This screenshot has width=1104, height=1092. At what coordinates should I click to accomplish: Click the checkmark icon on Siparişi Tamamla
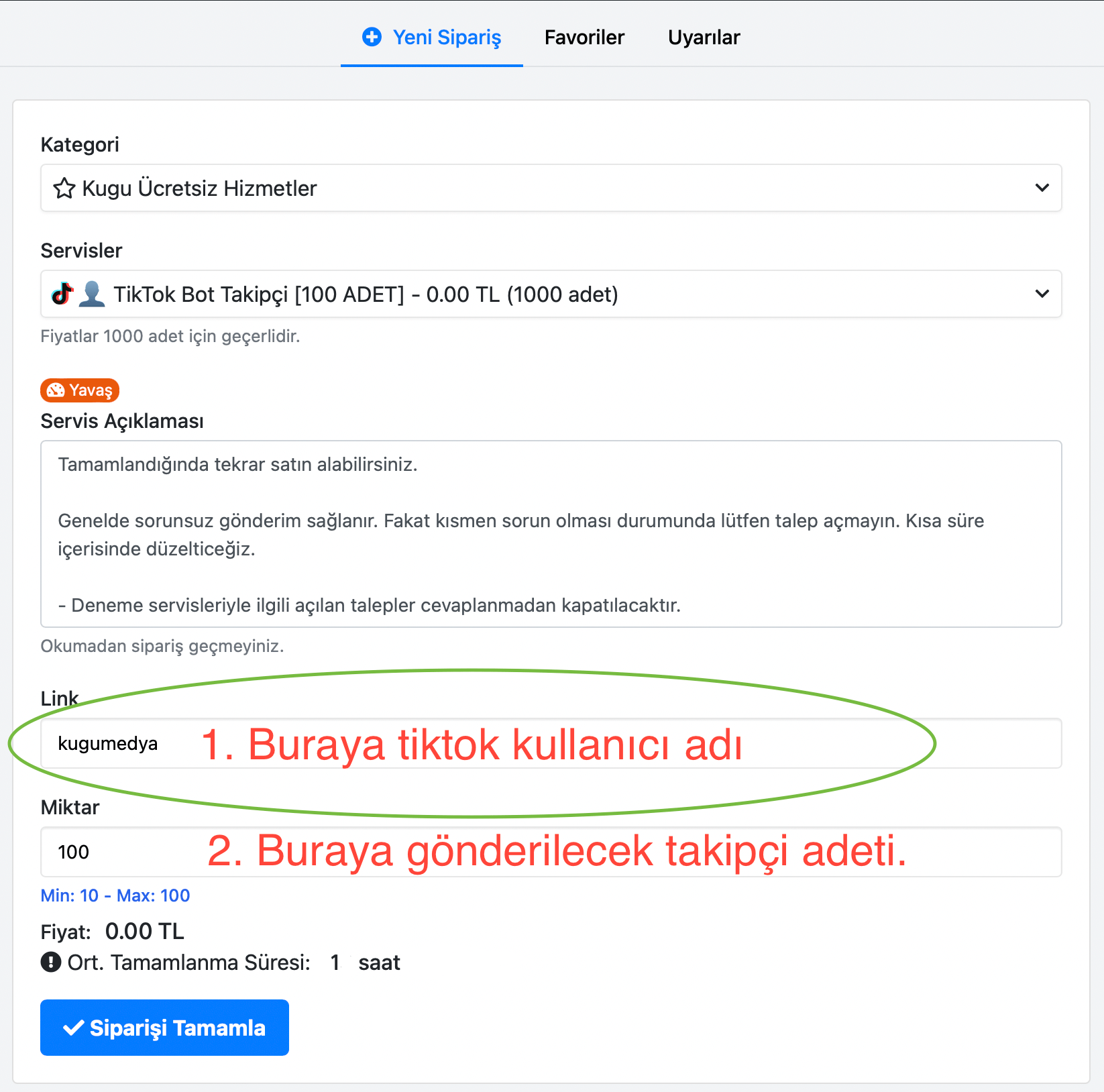click(73, 1028)
